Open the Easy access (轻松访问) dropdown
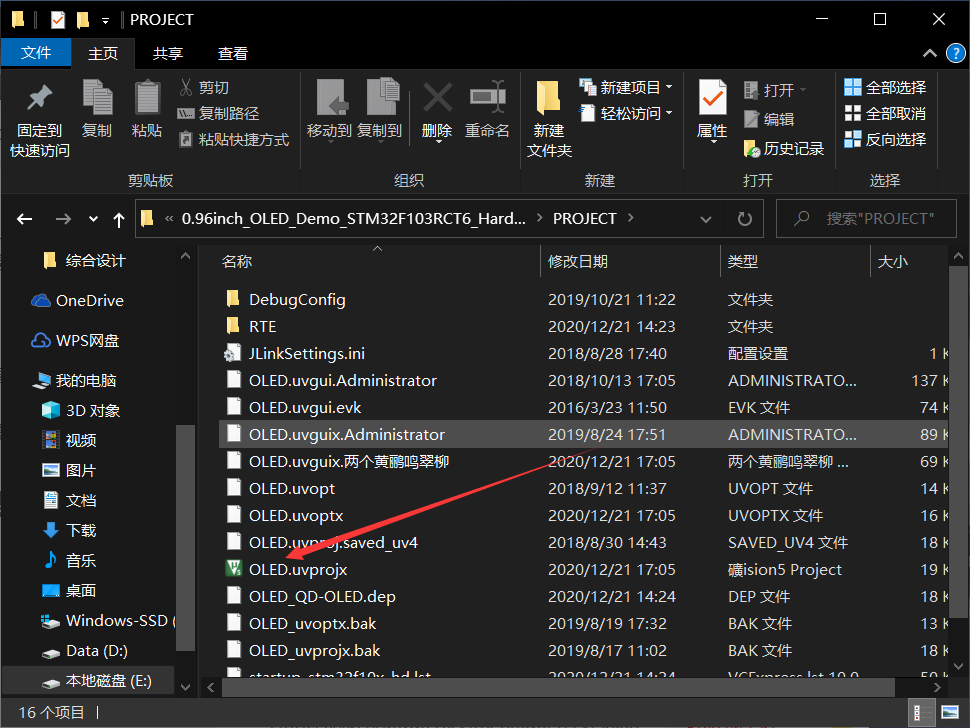 626,113
